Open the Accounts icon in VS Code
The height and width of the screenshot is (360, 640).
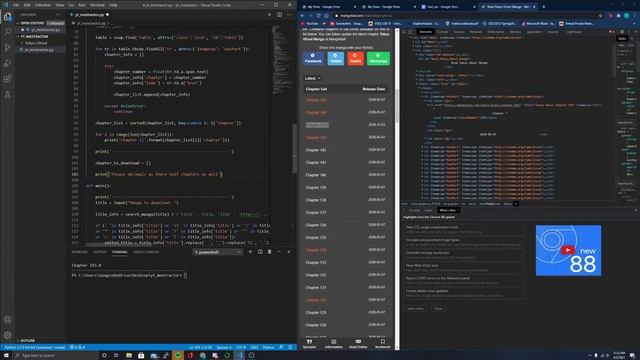[x=7, y=320]
